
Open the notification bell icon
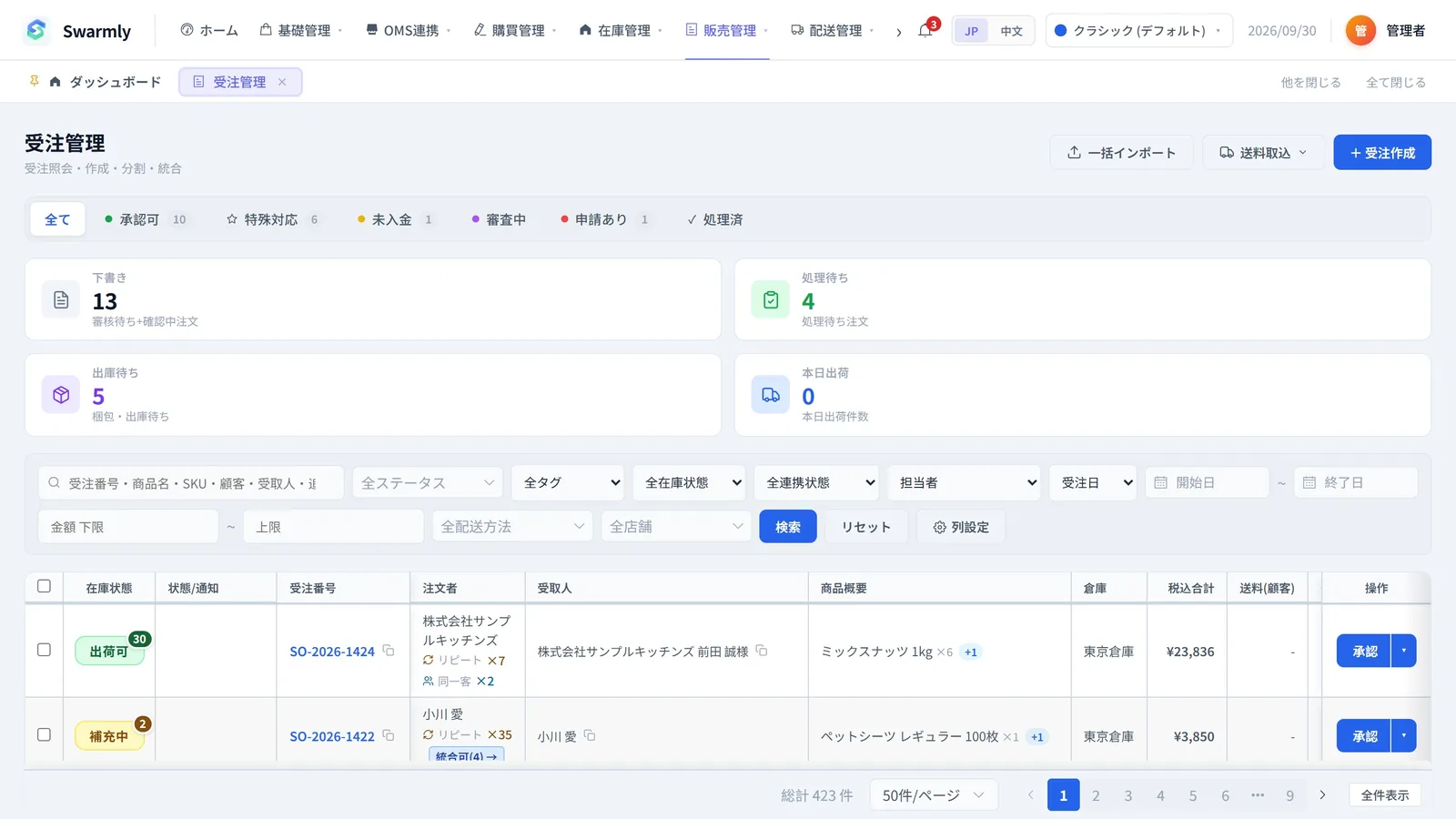(925, 31)
